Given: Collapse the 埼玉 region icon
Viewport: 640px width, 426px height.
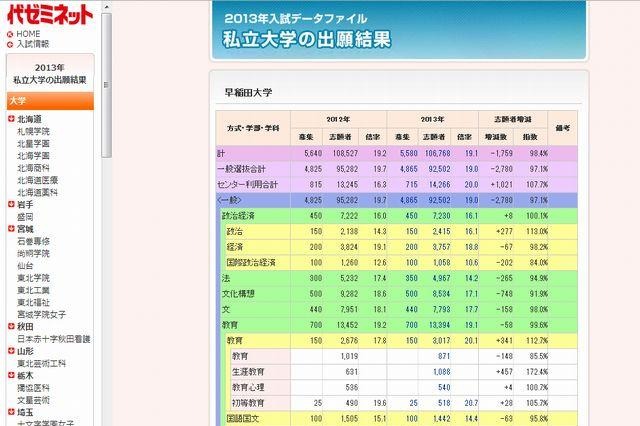Looking at the screenshot, I should point(11,412).
